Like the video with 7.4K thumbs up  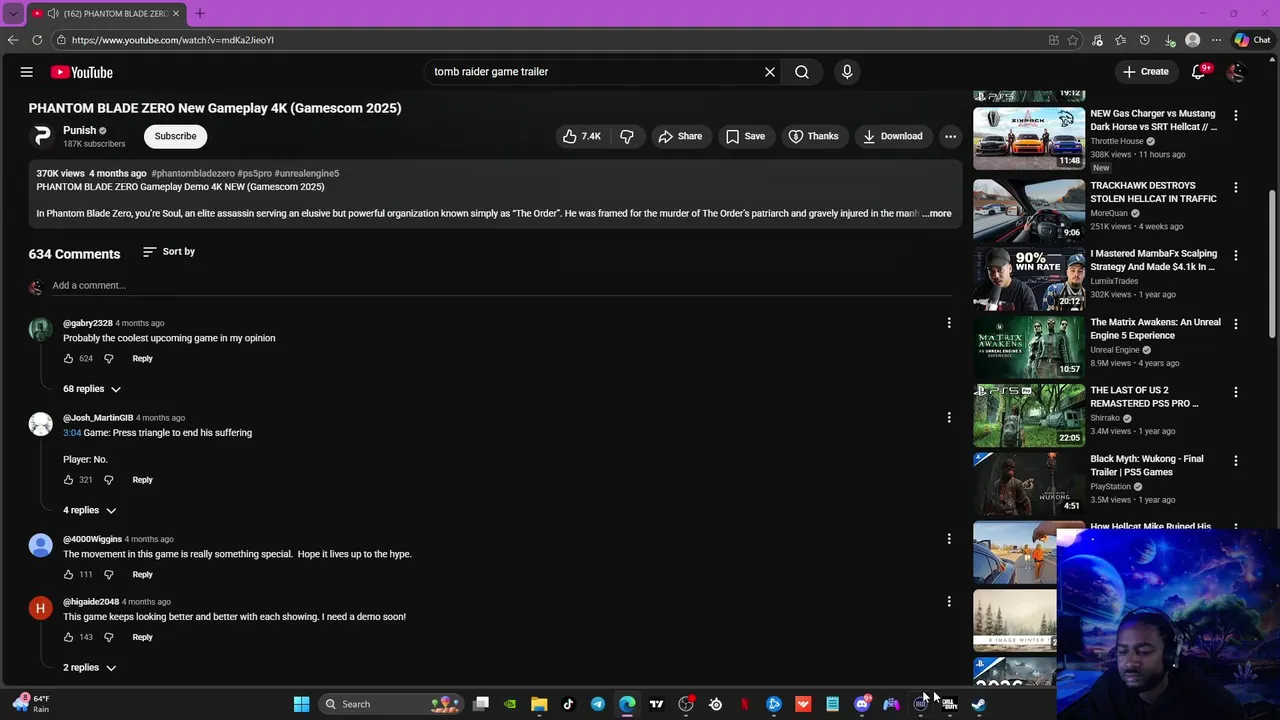point(582,136)
